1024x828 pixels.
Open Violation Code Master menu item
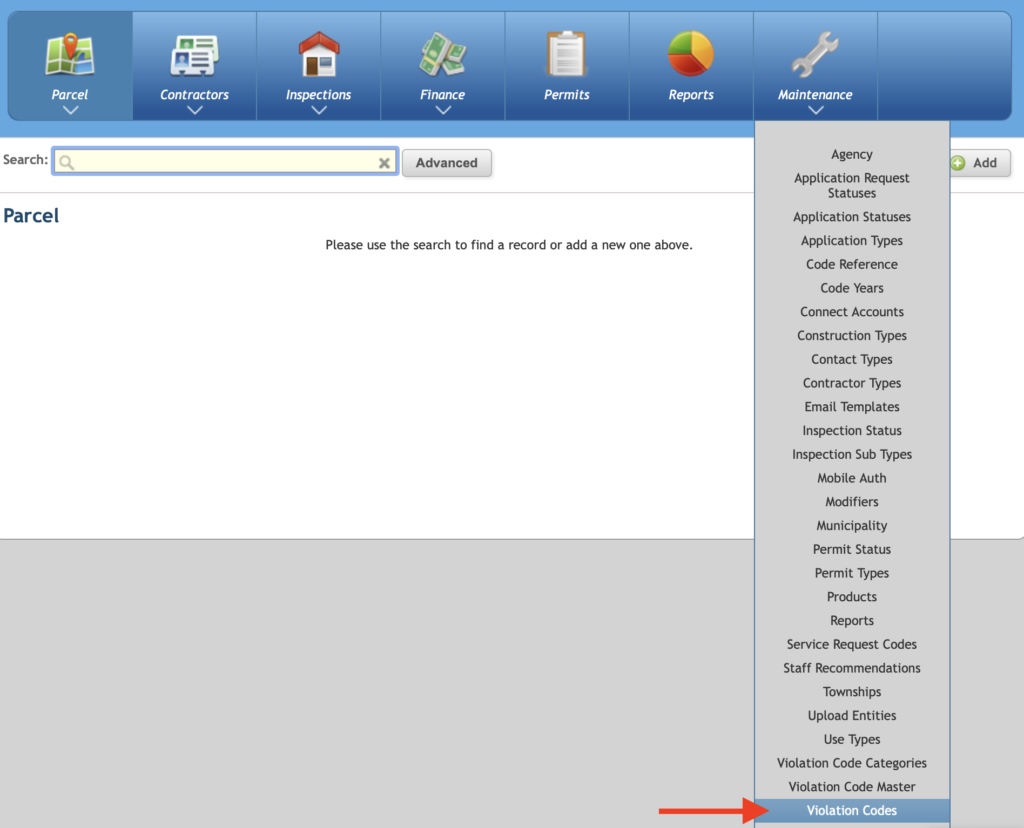pyautogui.click(x=852, y=788)
